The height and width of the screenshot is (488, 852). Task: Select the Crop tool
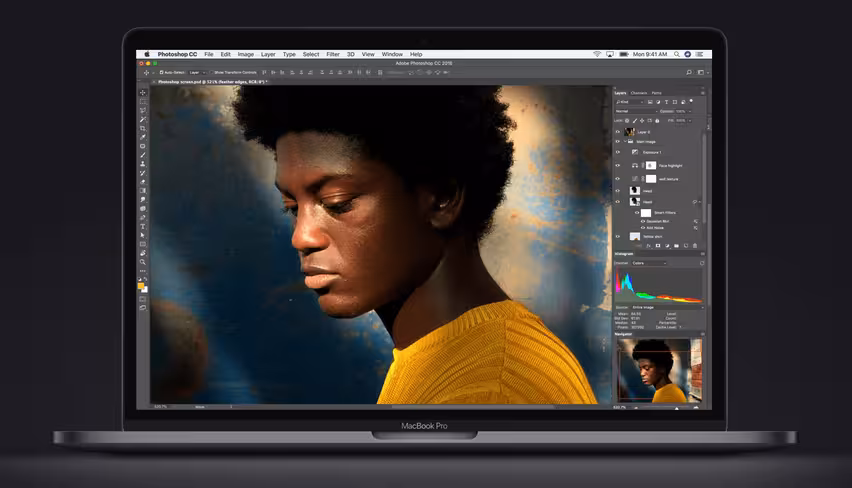click(x=143, y=128)
